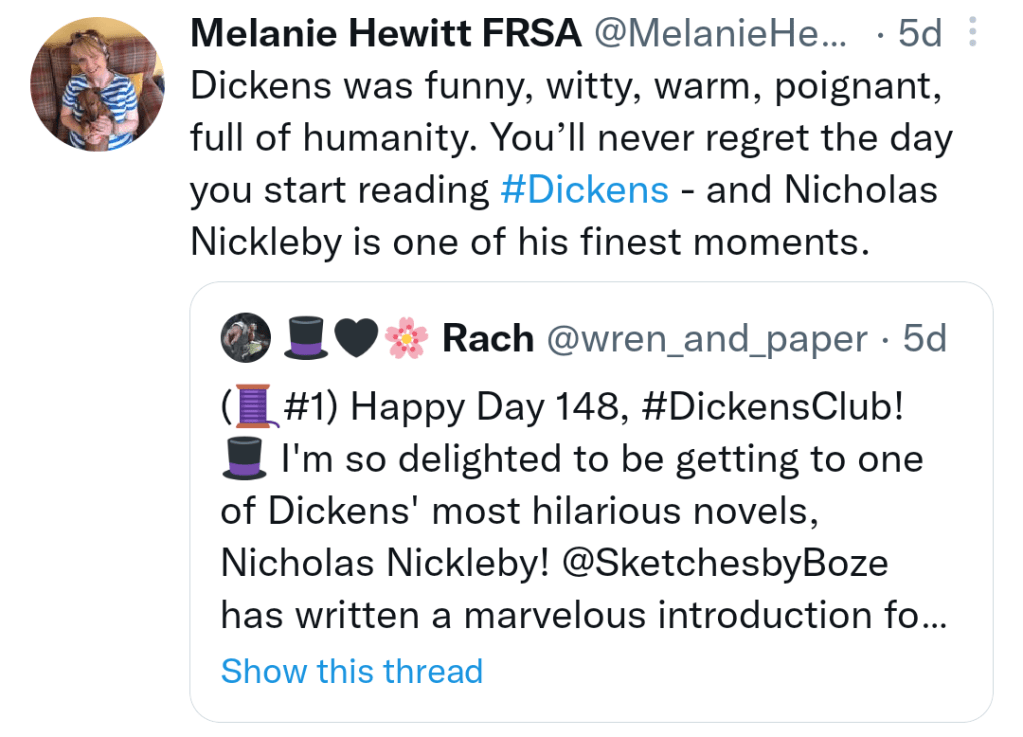Open the quoted tweet's 5d timestamp
The height and width of the screenshot is (737, 1023).
click(924, 339)
